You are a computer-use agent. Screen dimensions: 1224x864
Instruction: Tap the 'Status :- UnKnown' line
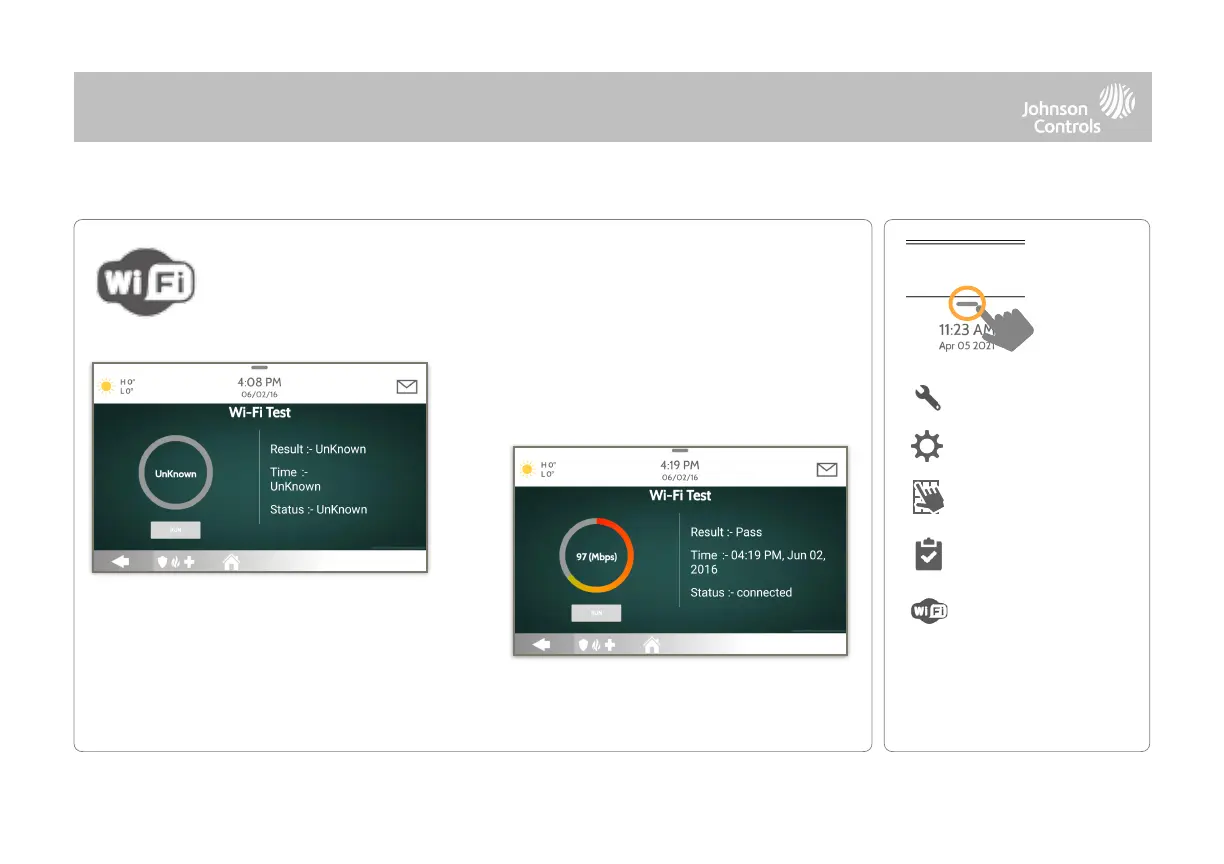click(319, 509)
